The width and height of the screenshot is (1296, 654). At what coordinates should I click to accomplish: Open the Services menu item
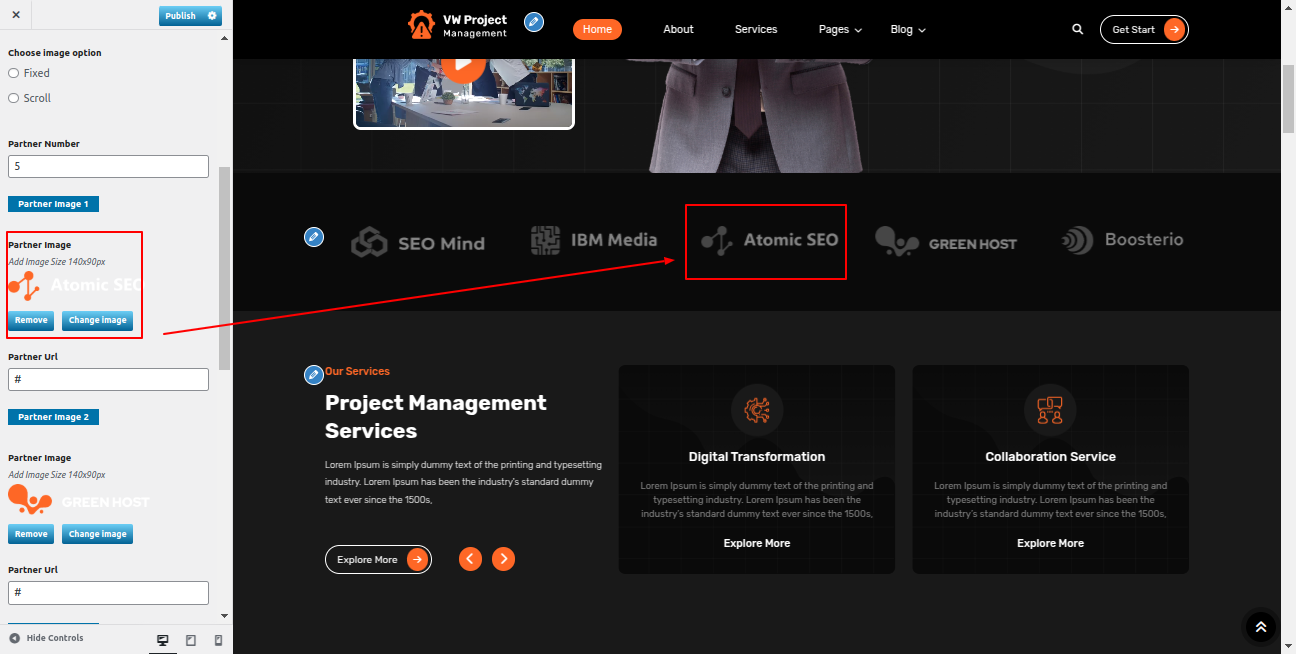click(755, 30)
